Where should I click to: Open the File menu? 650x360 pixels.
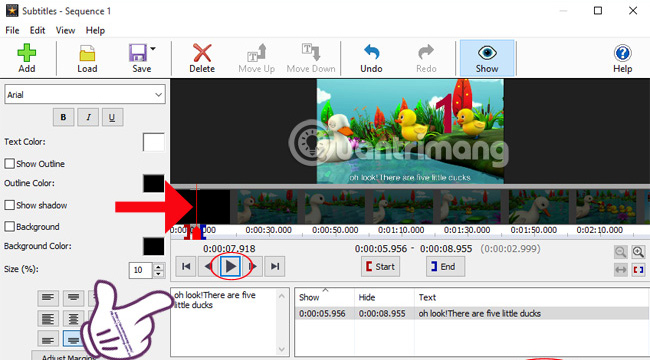pos(12,30)
